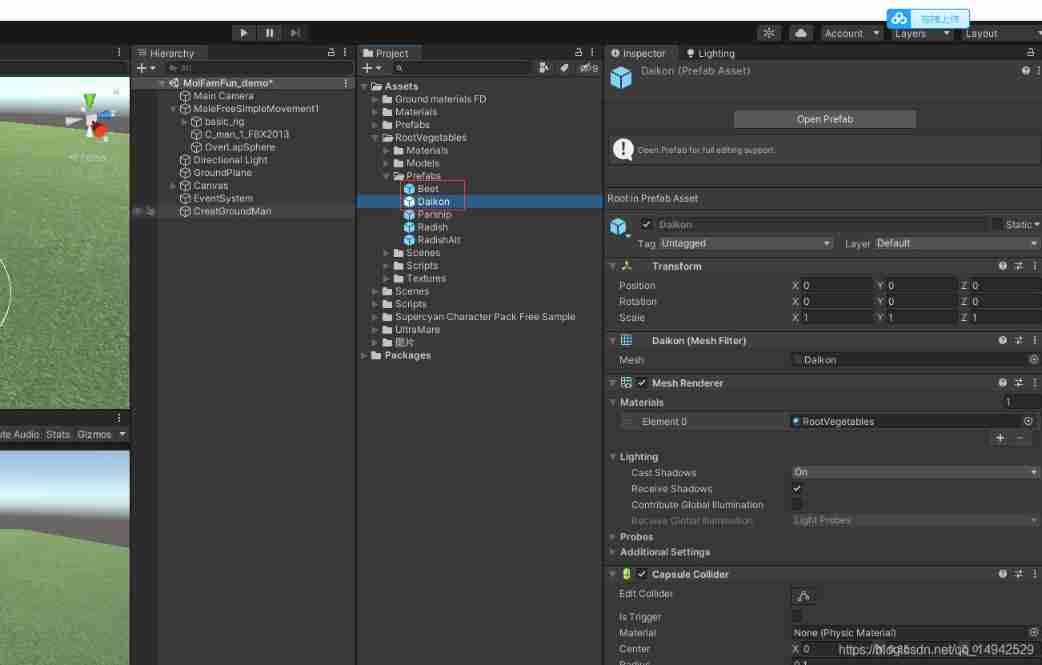
Task: Click the Services sun-shaped toolbar icon
Action: pos(769,33)
